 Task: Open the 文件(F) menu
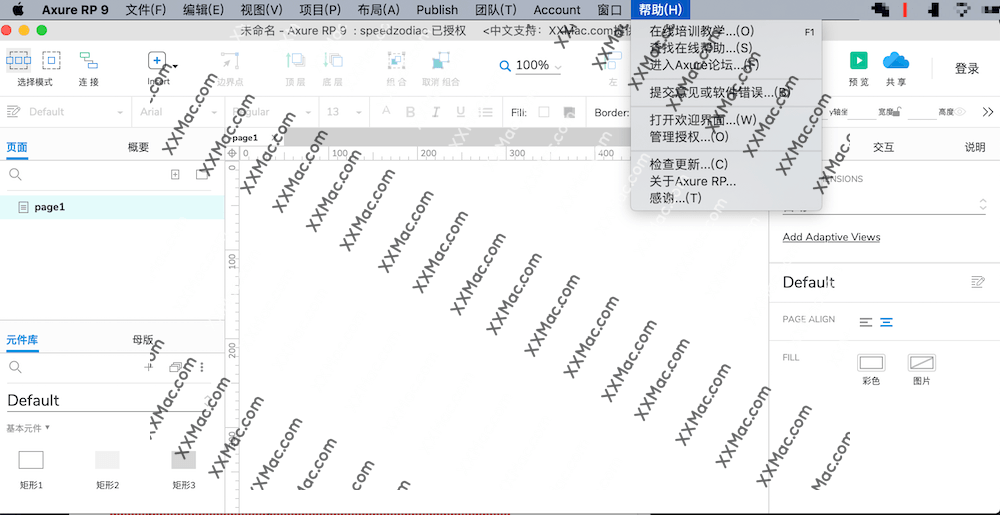coord(145,10)
